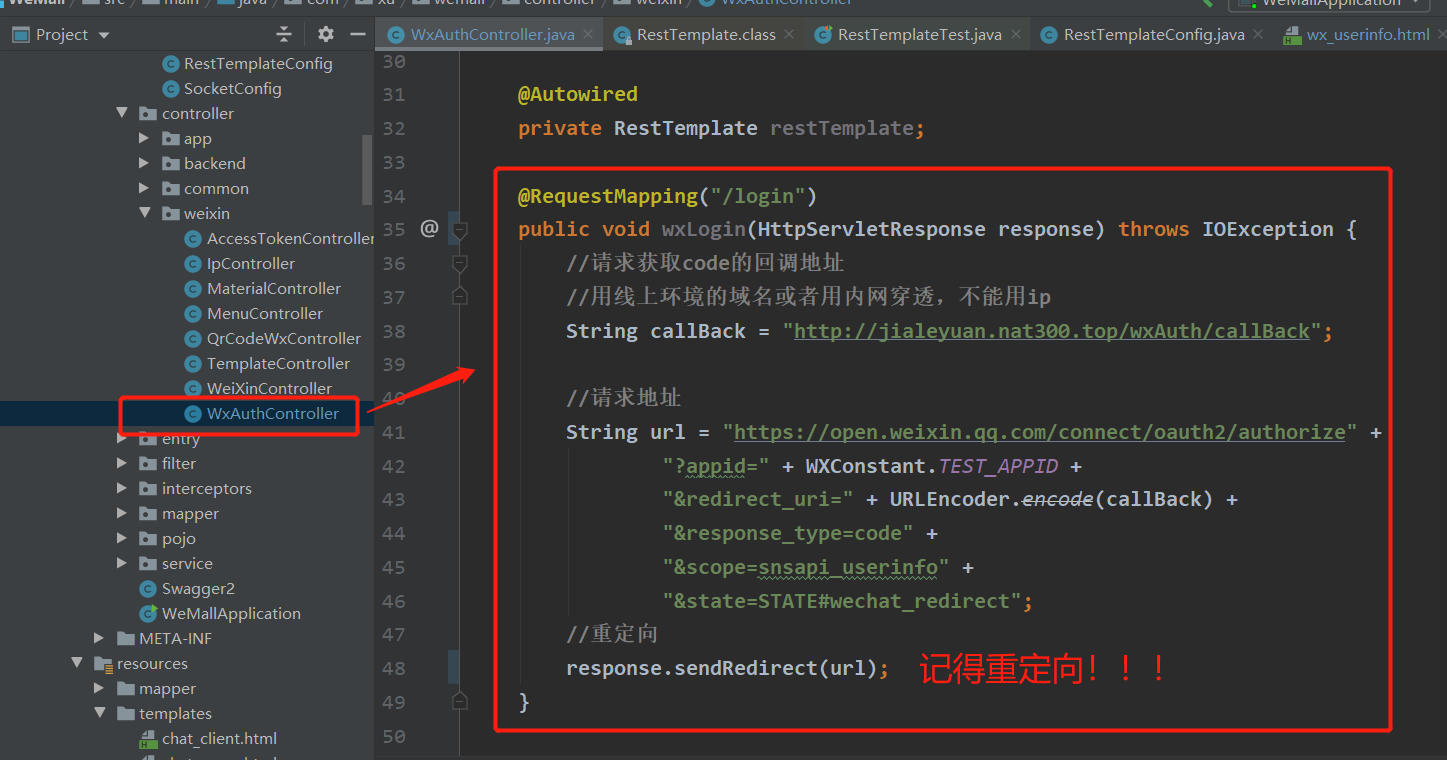Click the folder icon beside interceptors
Viewport: 1447px width, 760px height.
pyautogui.click(x=147, y=488)
